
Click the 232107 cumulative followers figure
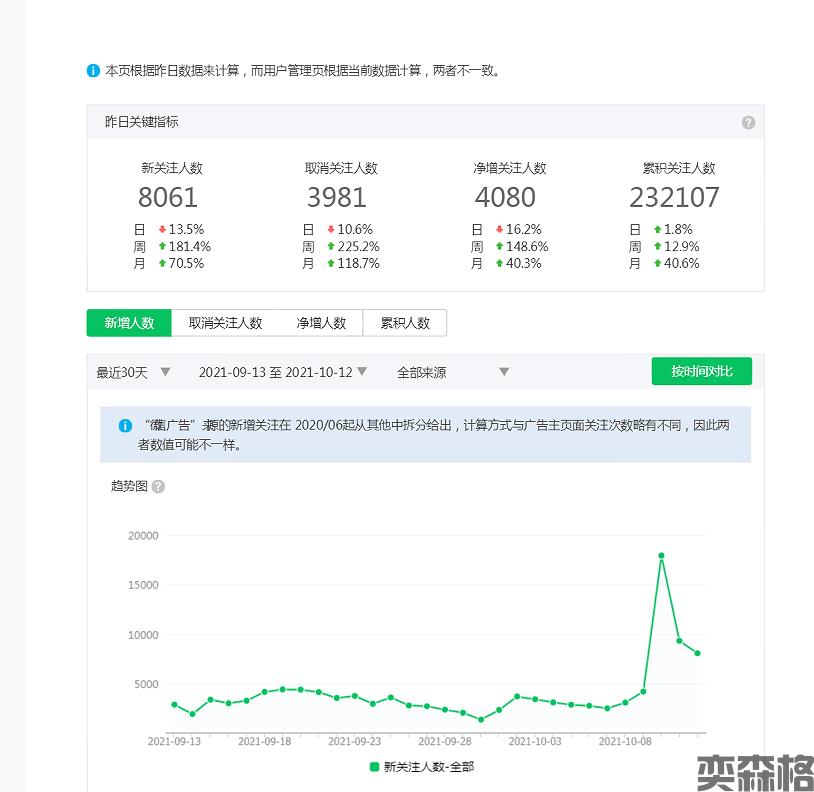(x=674, y=197)
